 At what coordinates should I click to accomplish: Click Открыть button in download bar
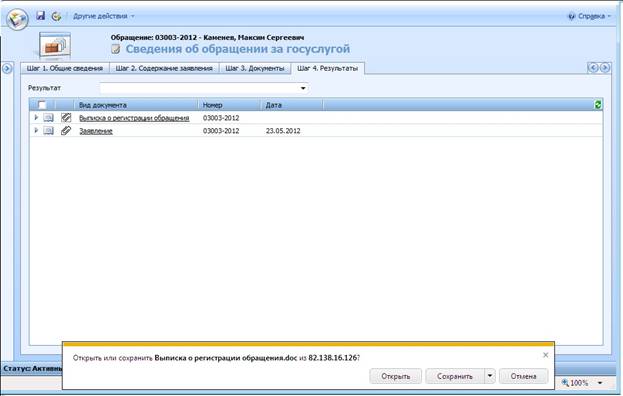click(x=395, y=376)
